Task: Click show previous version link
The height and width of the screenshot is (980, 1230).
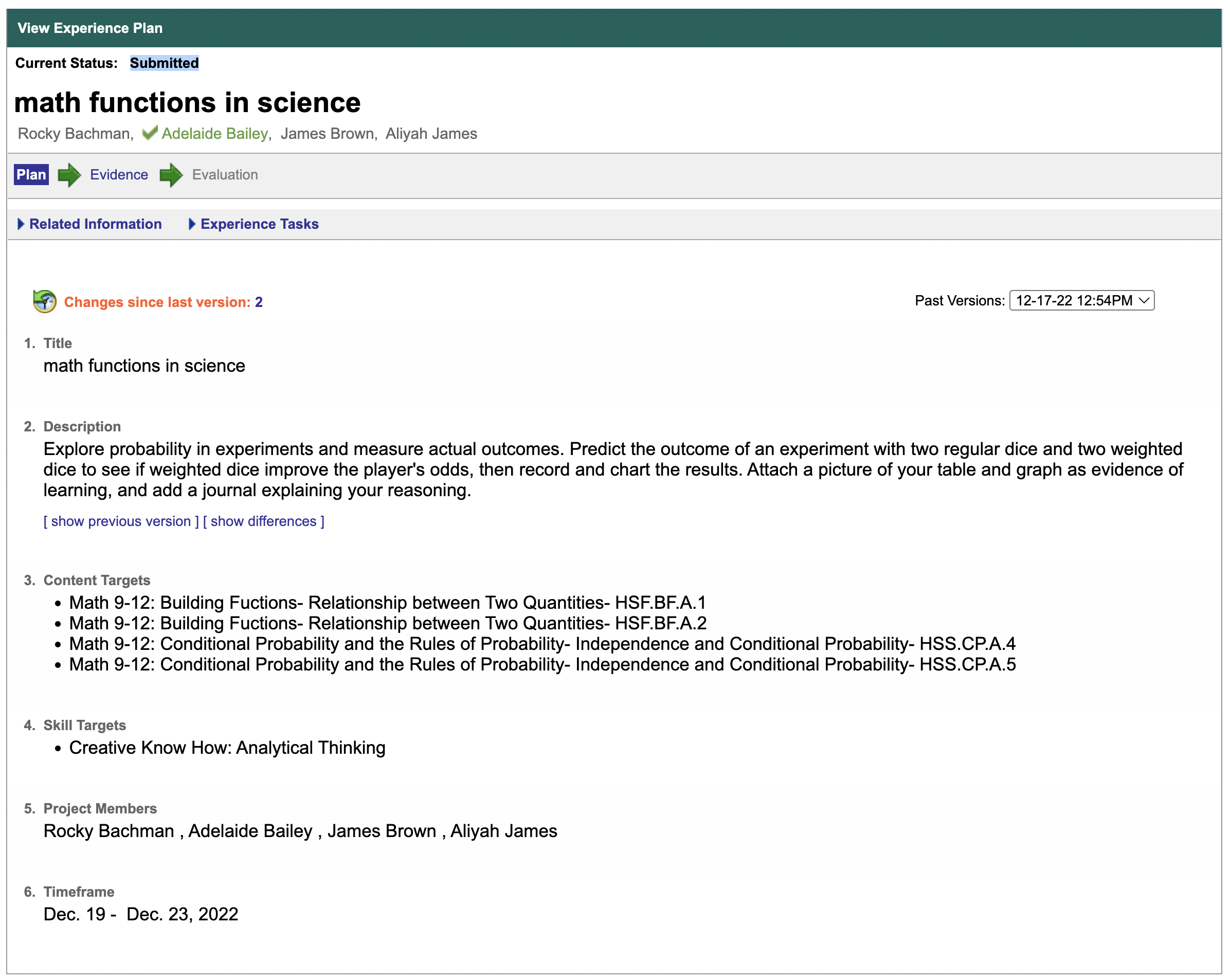Action: click(121, 521)
